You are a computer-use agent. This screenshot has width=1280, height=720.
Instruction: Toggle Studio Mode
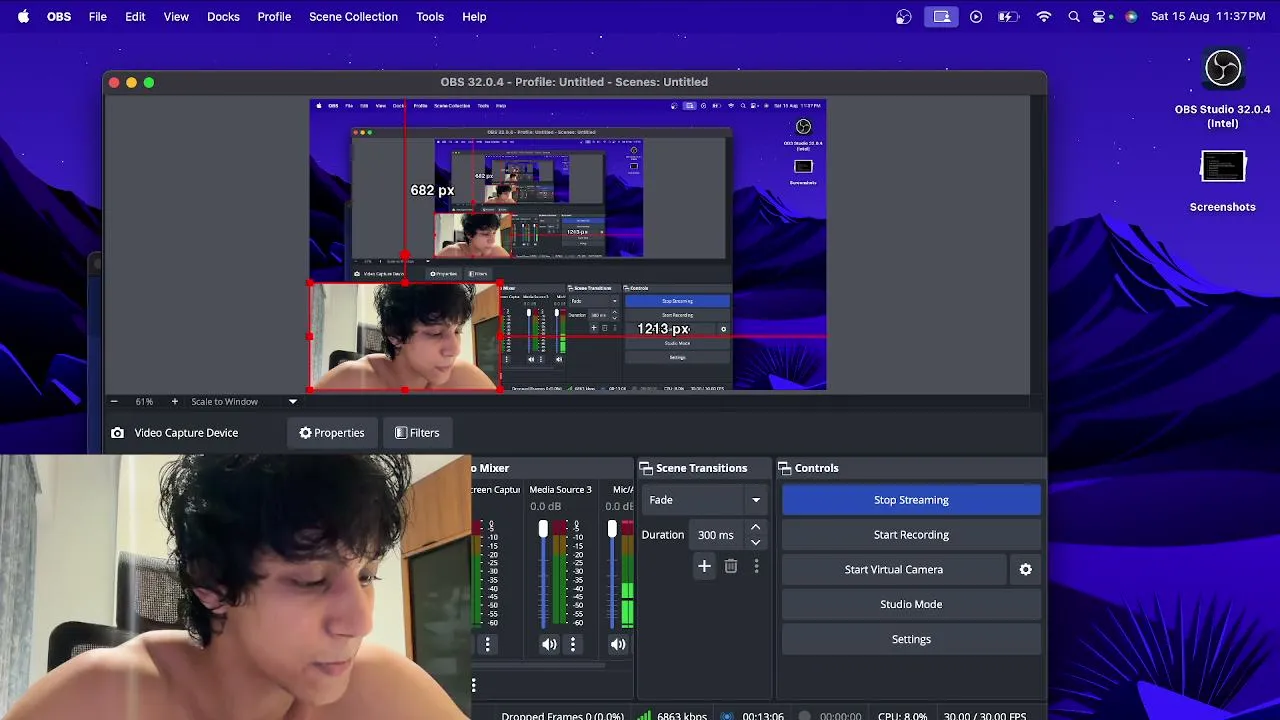911,604
